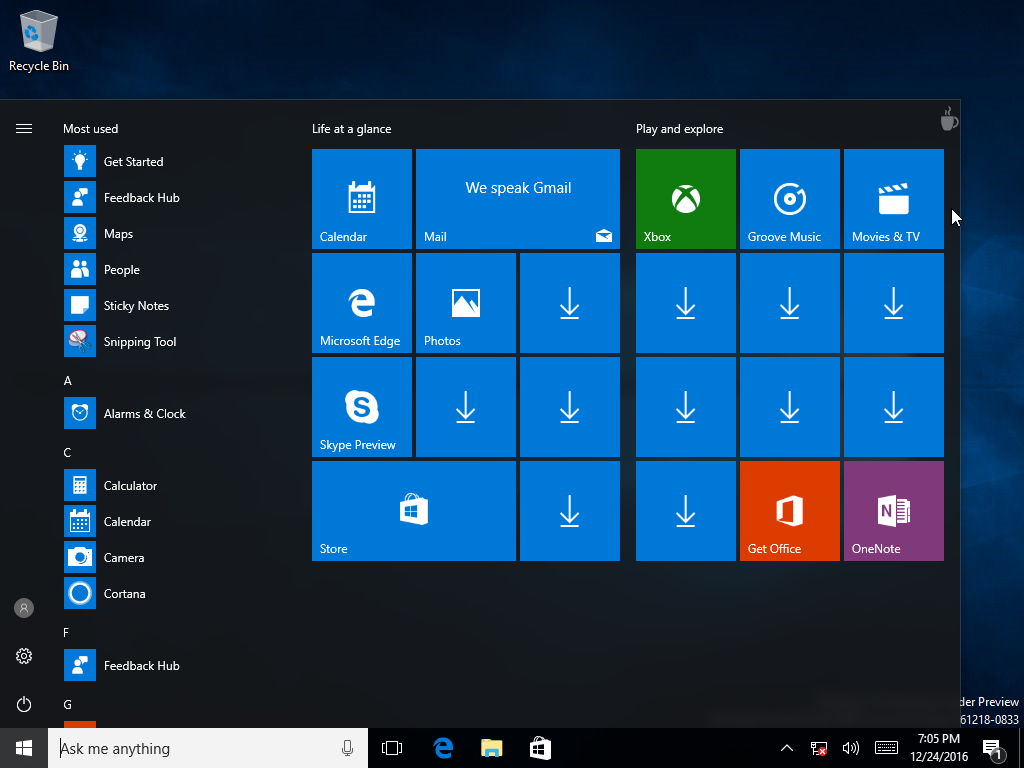This screenshot has width=1024, height=768.
Task: Click the Windows Start button
Action: 24,748
